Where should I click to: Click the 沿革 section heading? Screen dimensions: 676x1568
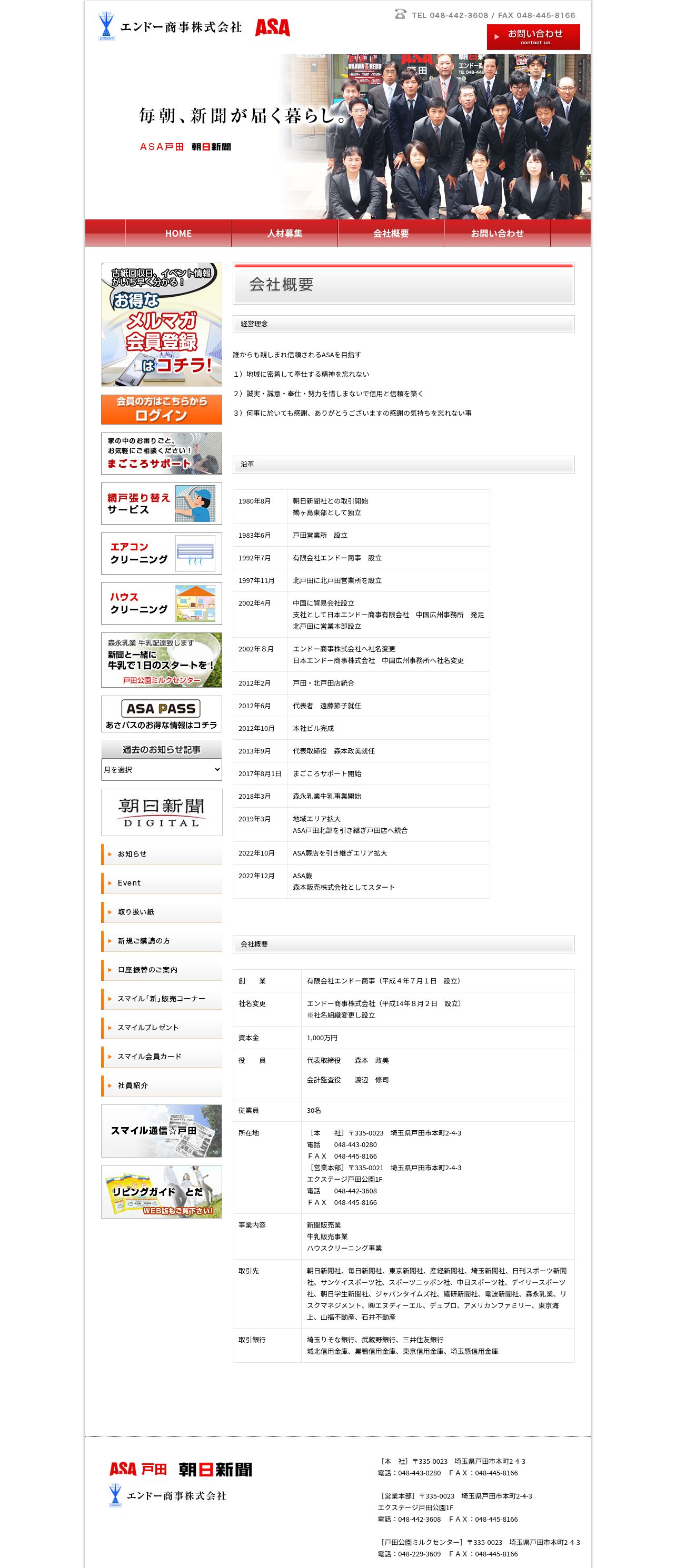[x=403, y=465]
